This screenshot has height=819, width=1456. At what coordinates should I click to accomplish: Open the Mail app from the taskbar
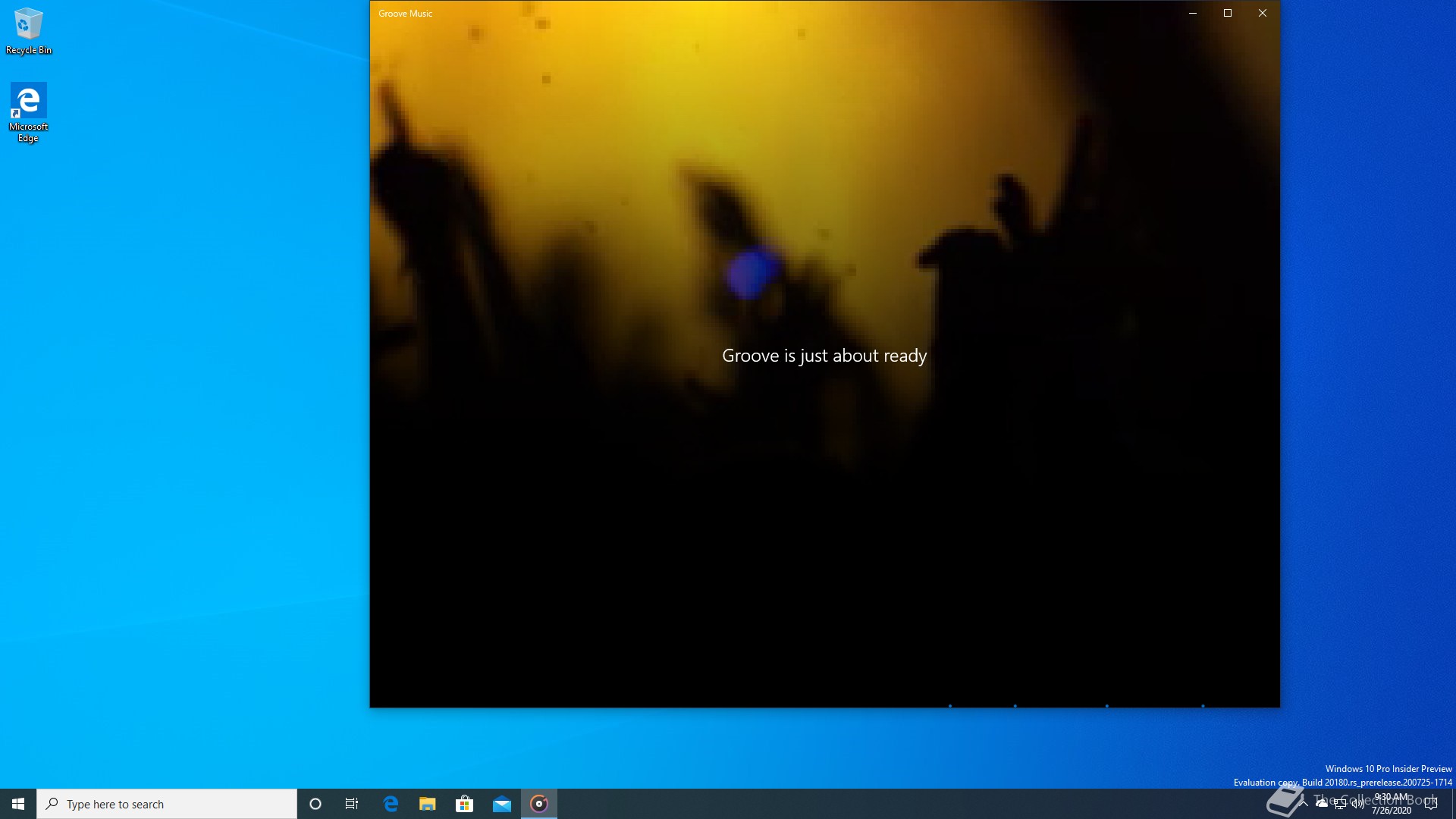[502, 804]
